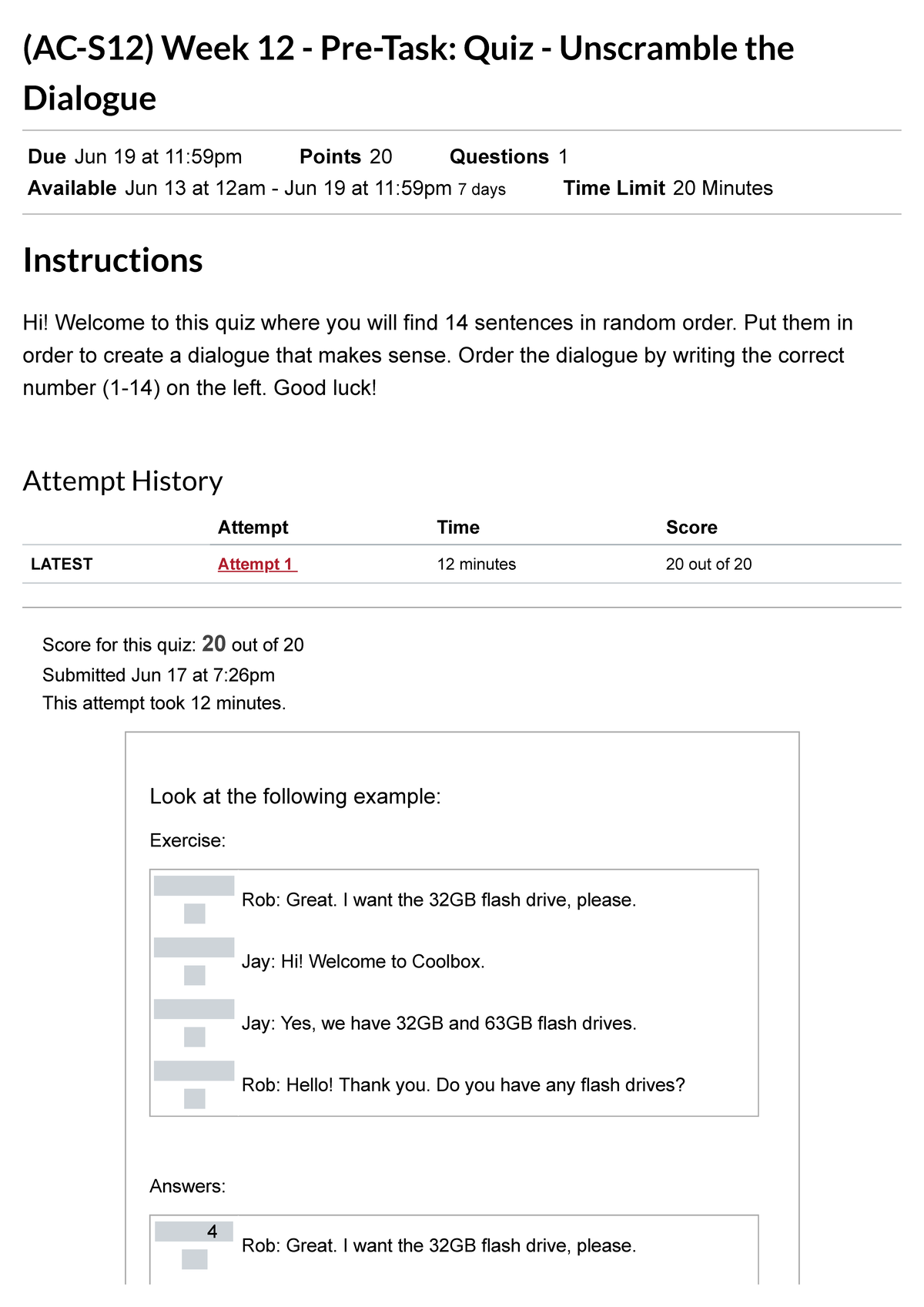
Task: Click the Time column header
Action: click(457, 527)
